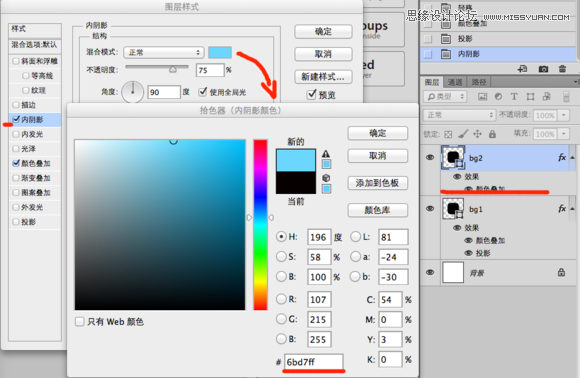580x378 pixels.
Task: Click the lock icon on 背景 layer
Action: coord(561,273)
